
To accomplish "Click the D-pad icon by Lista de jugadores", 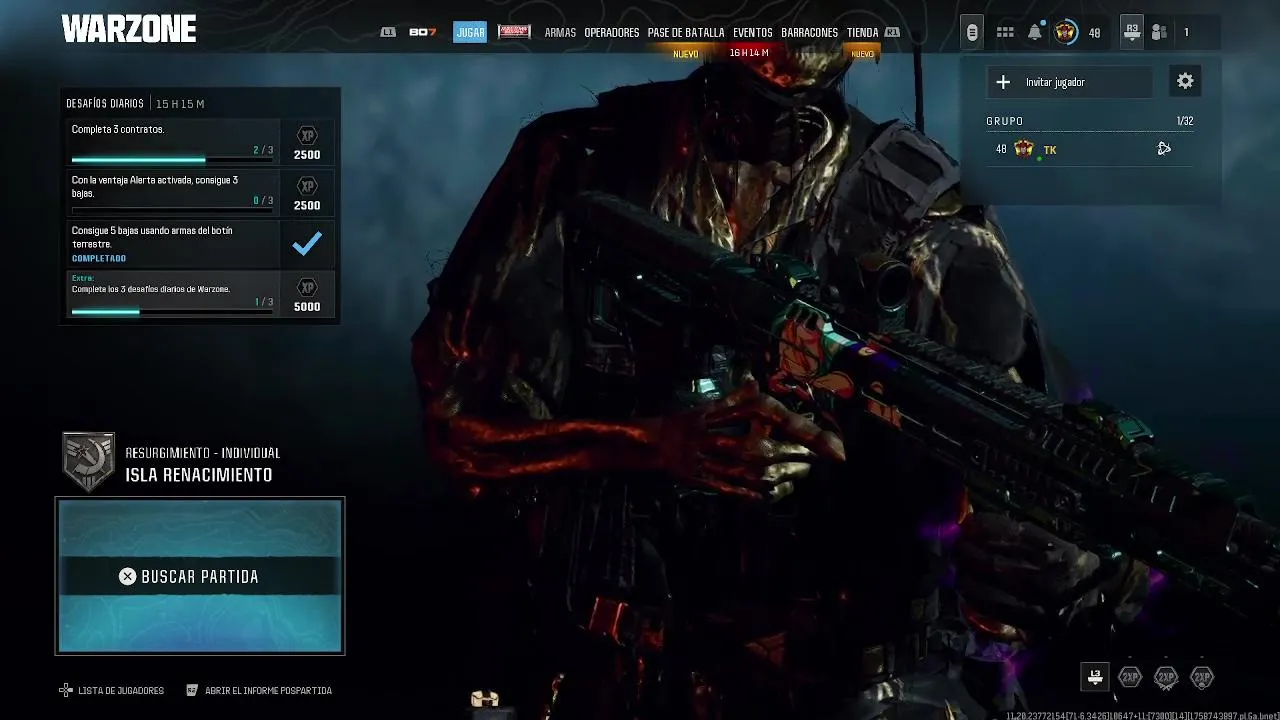I will click(66, 690).
